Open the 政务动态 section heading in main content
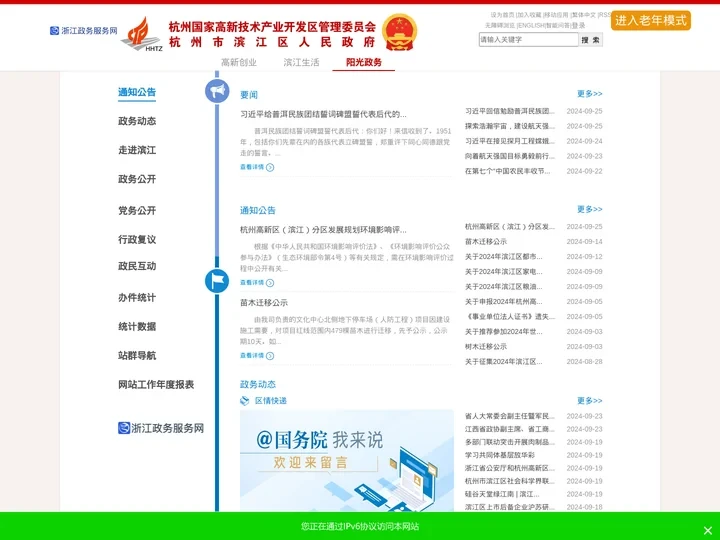 258,384
